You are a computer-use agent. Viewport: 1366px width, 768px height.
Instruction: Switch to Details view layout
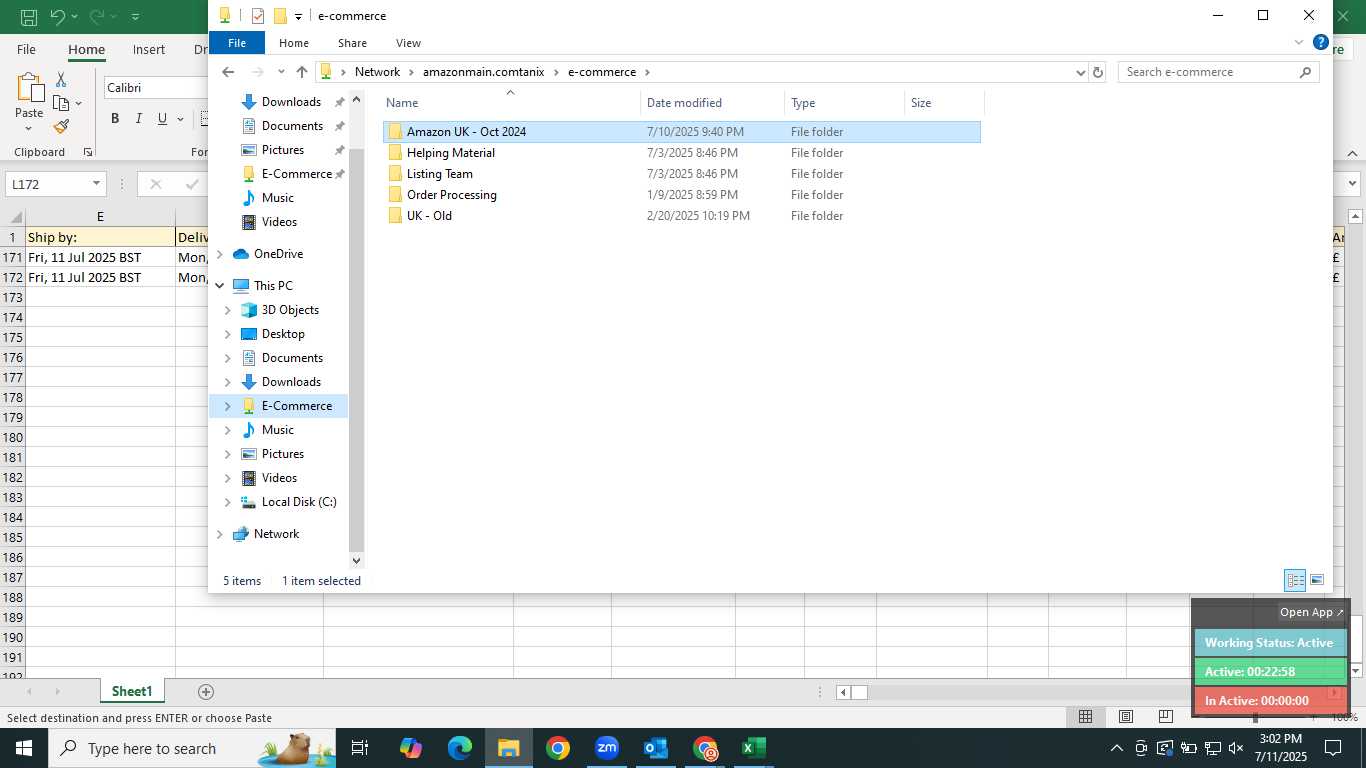click(x=1295, y=580)
